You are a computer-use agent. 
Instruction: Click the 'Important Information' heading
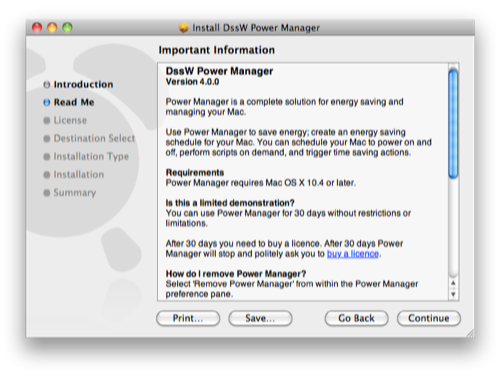pos(217,50)
